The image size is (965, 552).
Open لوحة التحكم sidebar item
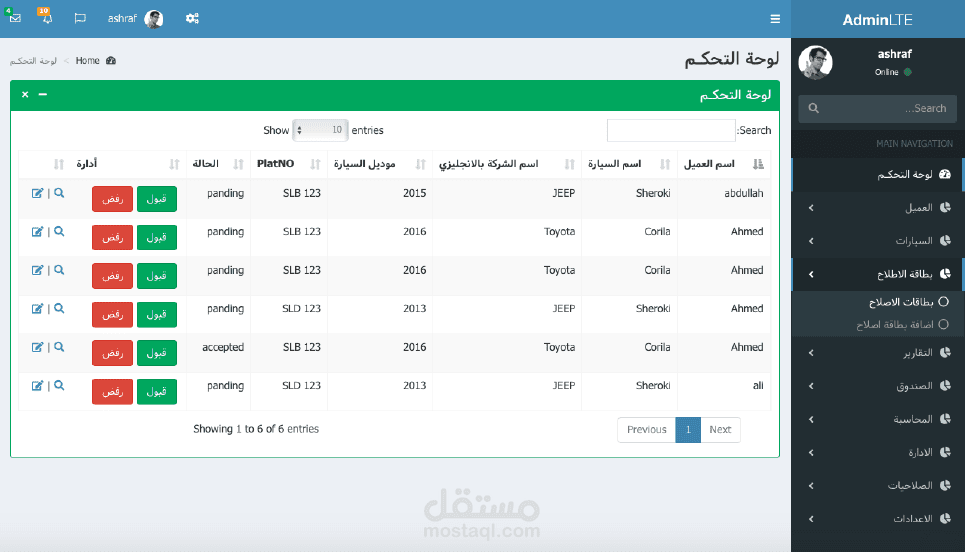878,175
